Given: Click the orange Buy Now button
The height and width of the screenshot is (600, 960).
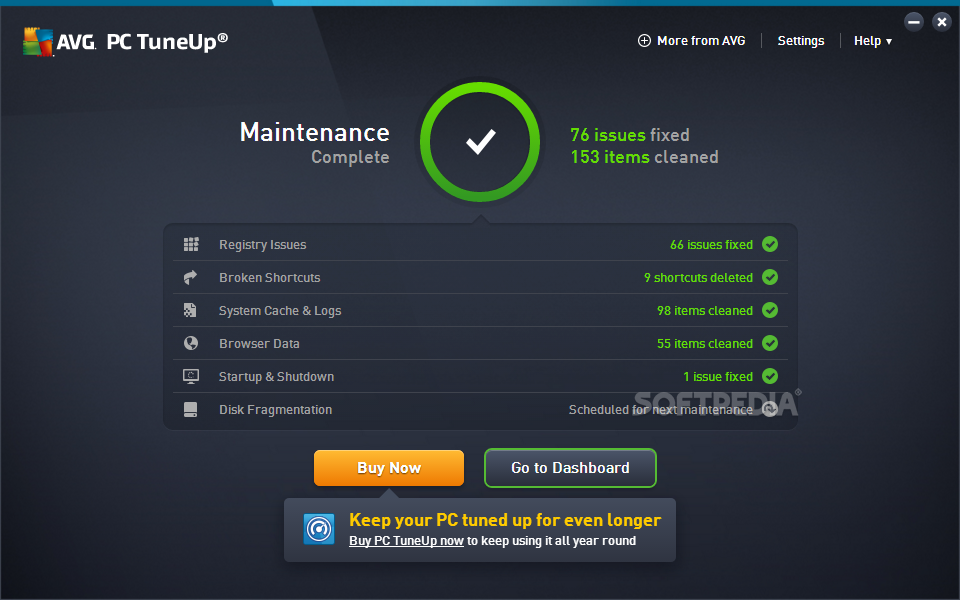Looking at the screenshot, I should point(389,468).
